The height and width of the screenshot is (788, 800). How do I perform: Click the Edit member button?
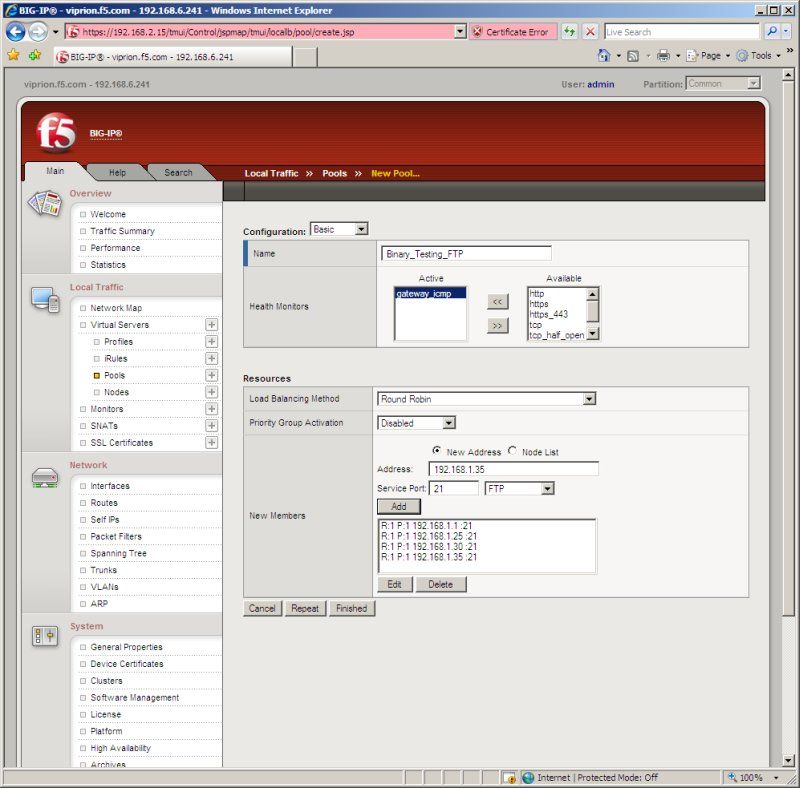tap(394, 584)
